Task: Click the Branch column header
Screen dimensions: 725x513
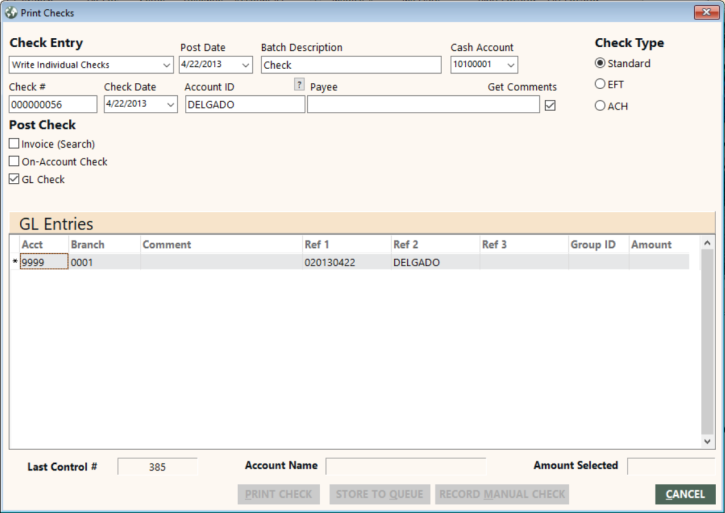Action: tap(104, 245)
